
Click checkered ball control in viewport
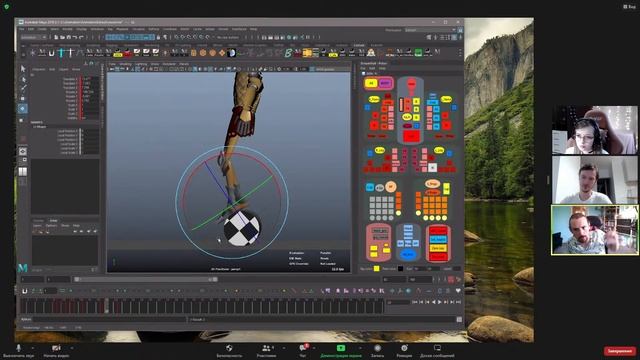coord(241,229)
